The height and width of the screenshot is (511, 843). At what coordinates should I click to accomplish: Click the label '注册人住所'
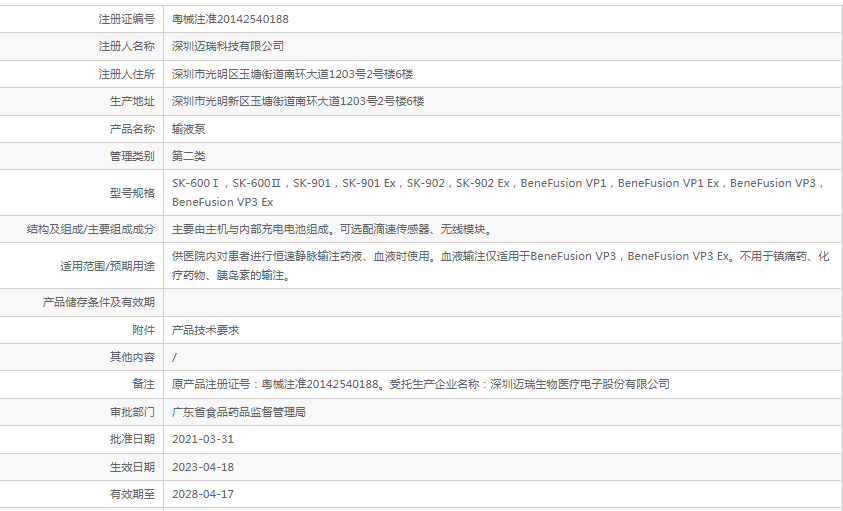point(126,74)
